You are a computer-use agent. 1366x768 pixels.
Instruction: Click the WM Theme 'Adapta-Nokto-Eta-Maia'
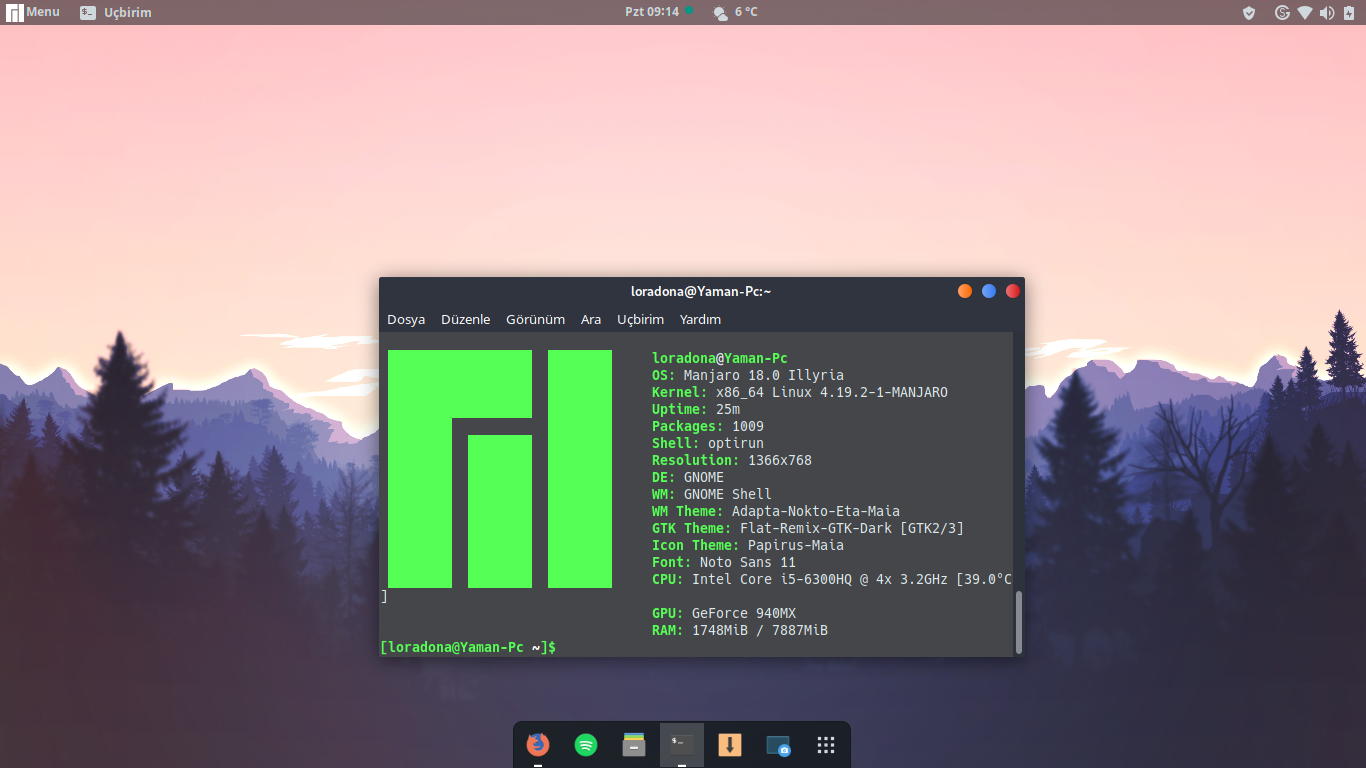coord(816,511)
